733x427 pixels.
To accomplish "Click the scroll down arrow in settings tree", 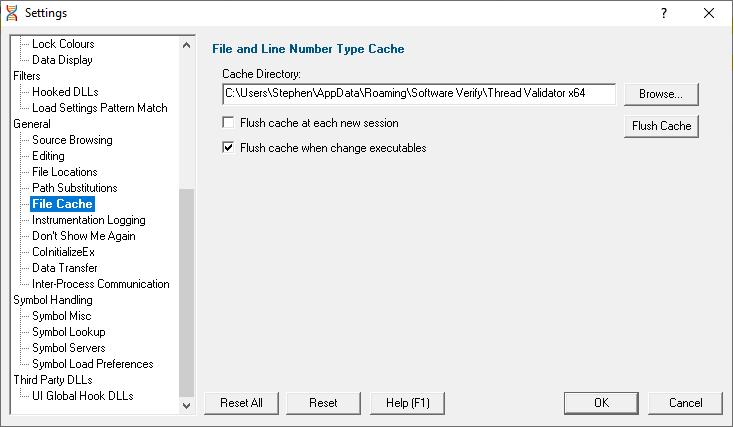I will pos(187,405).
